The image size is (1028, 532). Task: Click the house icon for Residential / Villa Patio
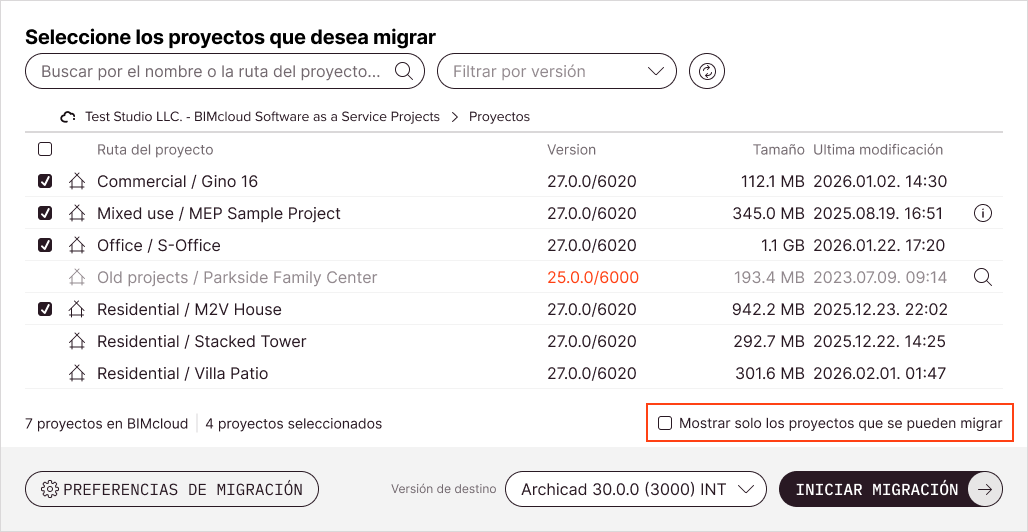77,374
